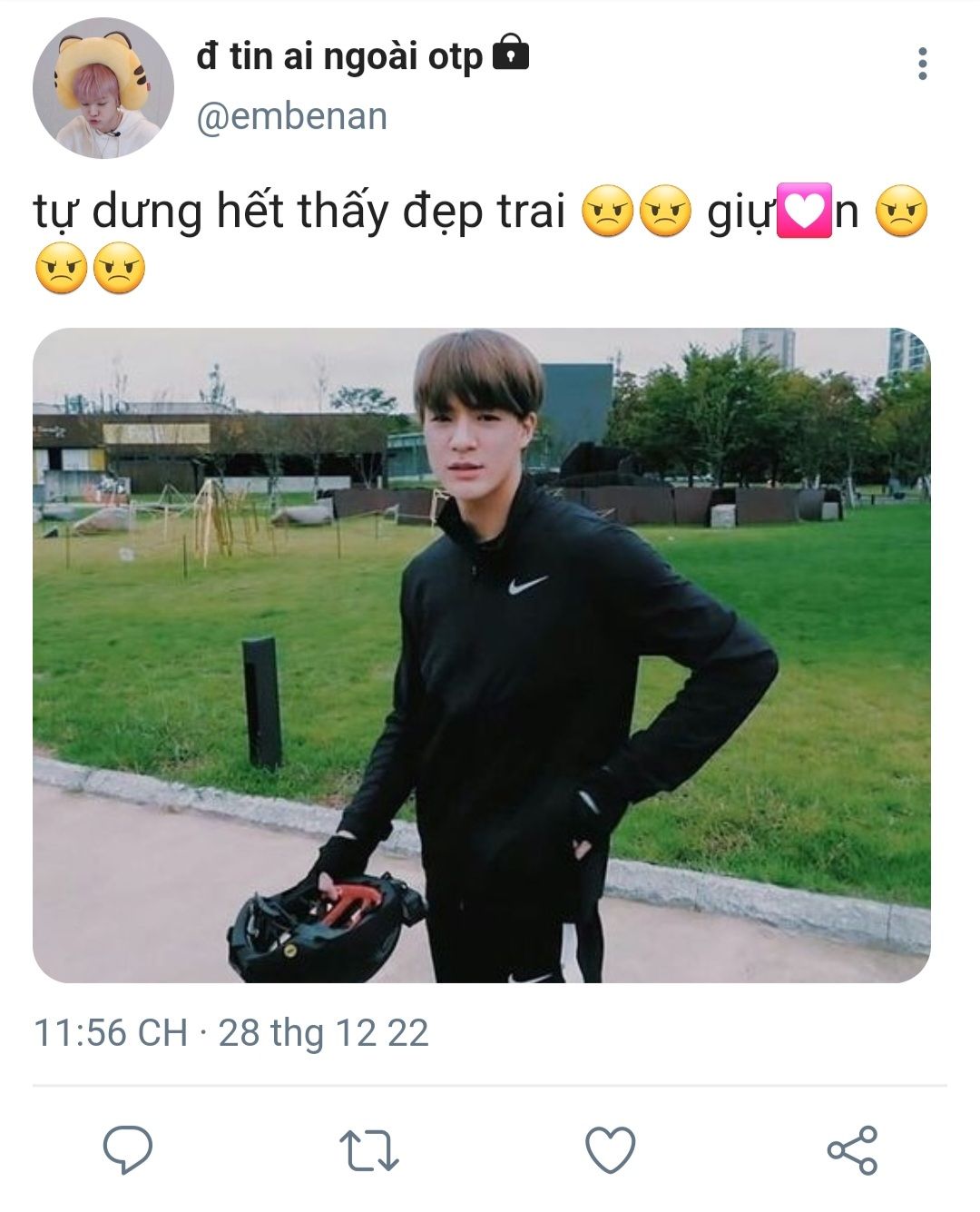Click the last angry emoji on second line
This screenshot has width=980, height=1212.
click(x=119, y=268)
